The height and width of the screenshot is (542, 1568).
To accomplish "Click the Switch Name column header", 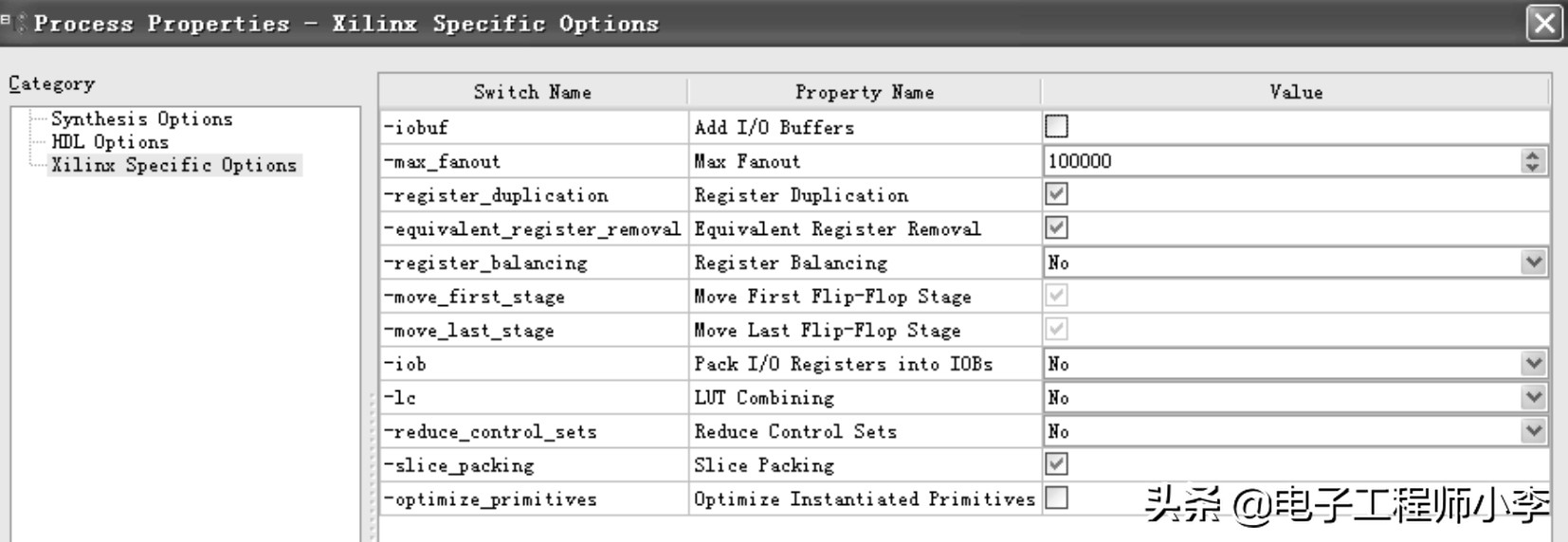I will (x=533, y=92).
